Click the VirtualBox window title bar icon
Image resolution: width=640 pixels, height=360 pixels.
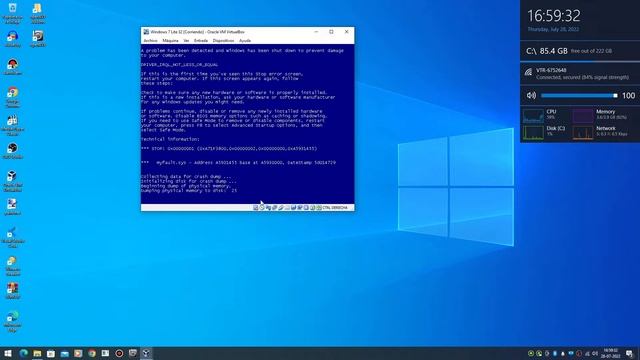tap(146, 32)
